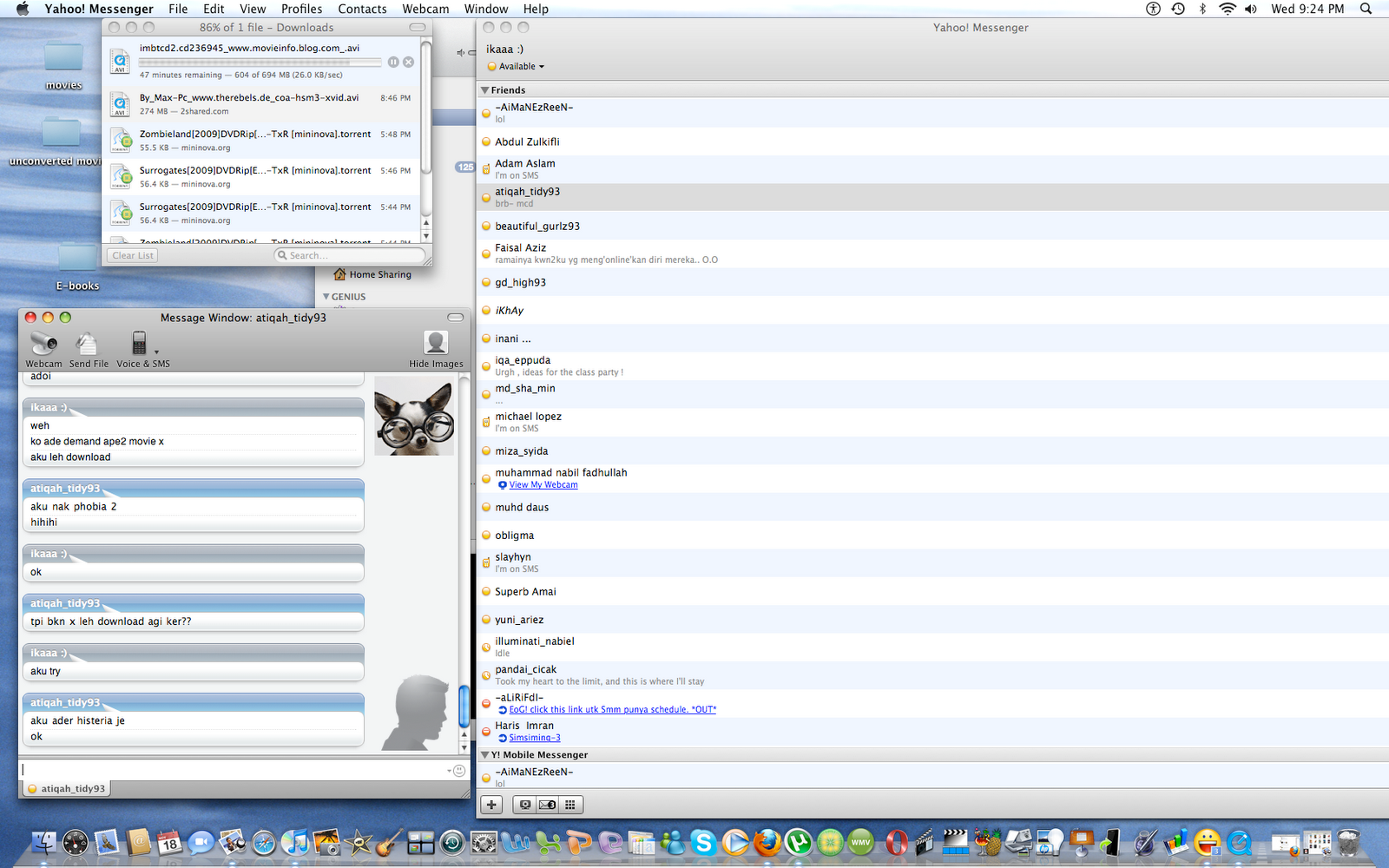
Task: Click the Clear List button in Downloads
Action: (x=133, y=255)
